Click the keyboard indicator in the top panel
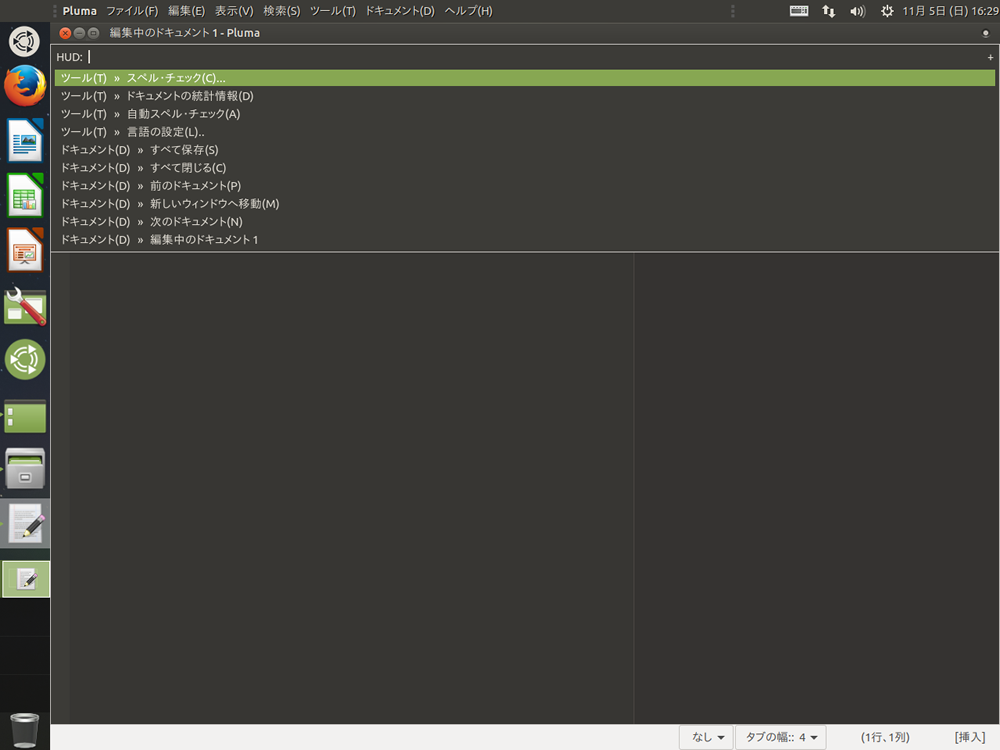Viewport: 1000px width, 750px height. pos(798,11)
